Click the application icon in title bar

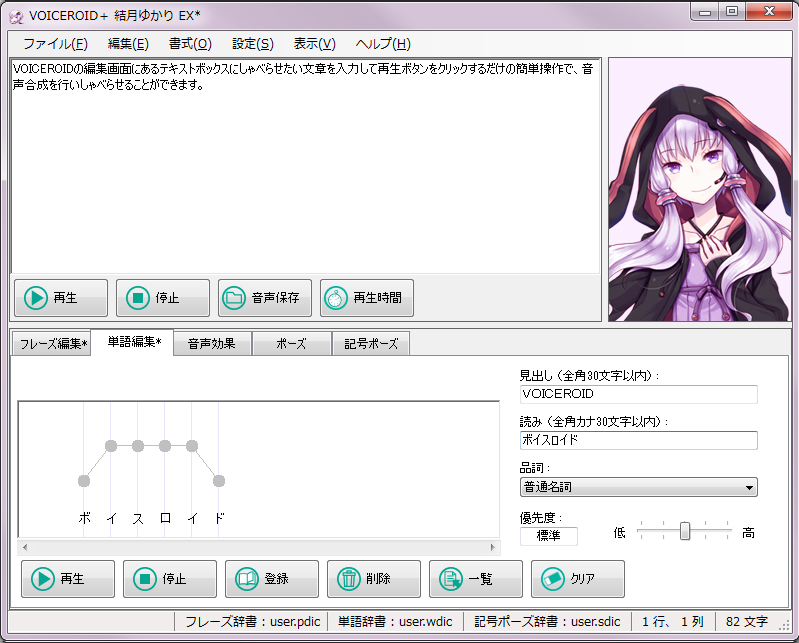click(16, 17)
